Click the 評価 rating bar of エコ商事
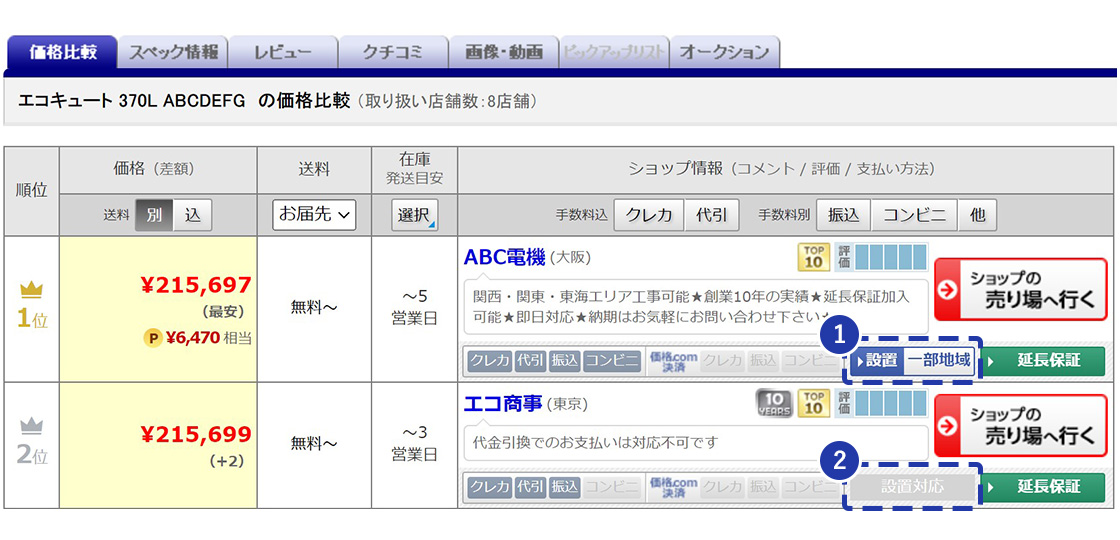The height and width of the screenshot is (540, 1120). pyautogui.click(x=880, y=404)
